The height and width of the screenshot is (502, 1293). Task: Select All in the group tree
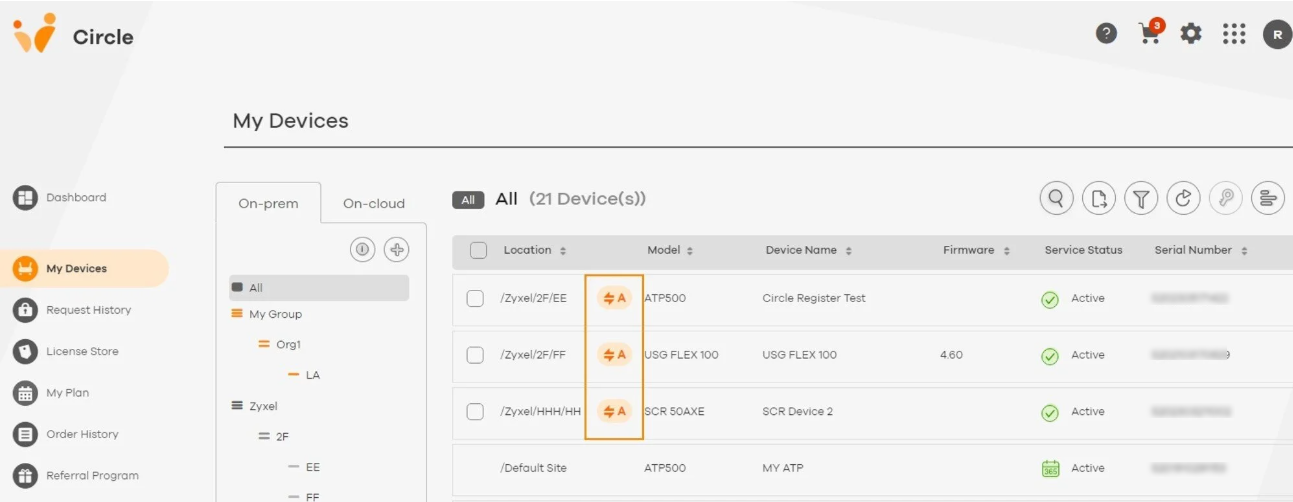(x=319, y=288)
